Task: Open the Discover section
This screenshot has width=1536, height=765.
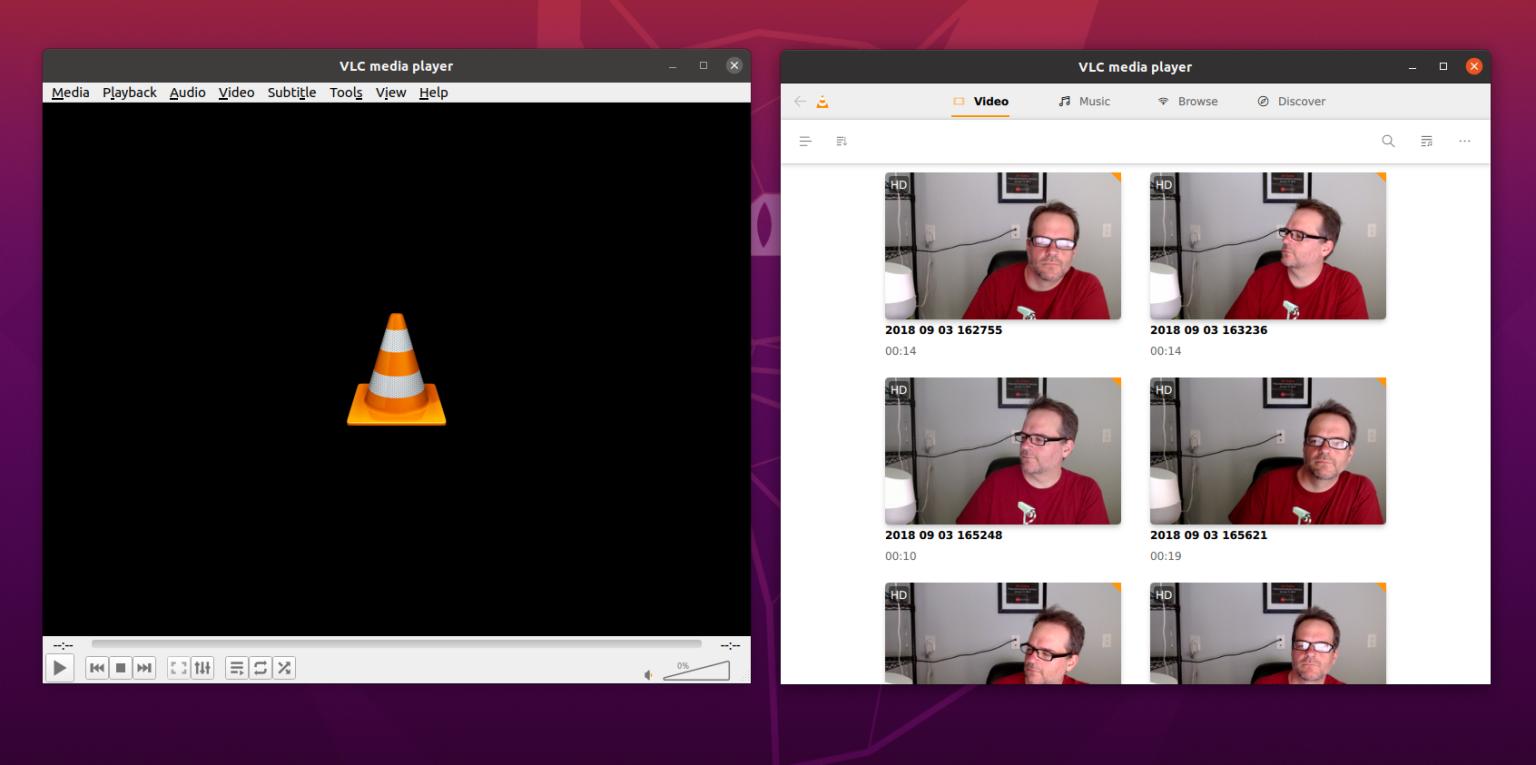Action: point(1300,101)
